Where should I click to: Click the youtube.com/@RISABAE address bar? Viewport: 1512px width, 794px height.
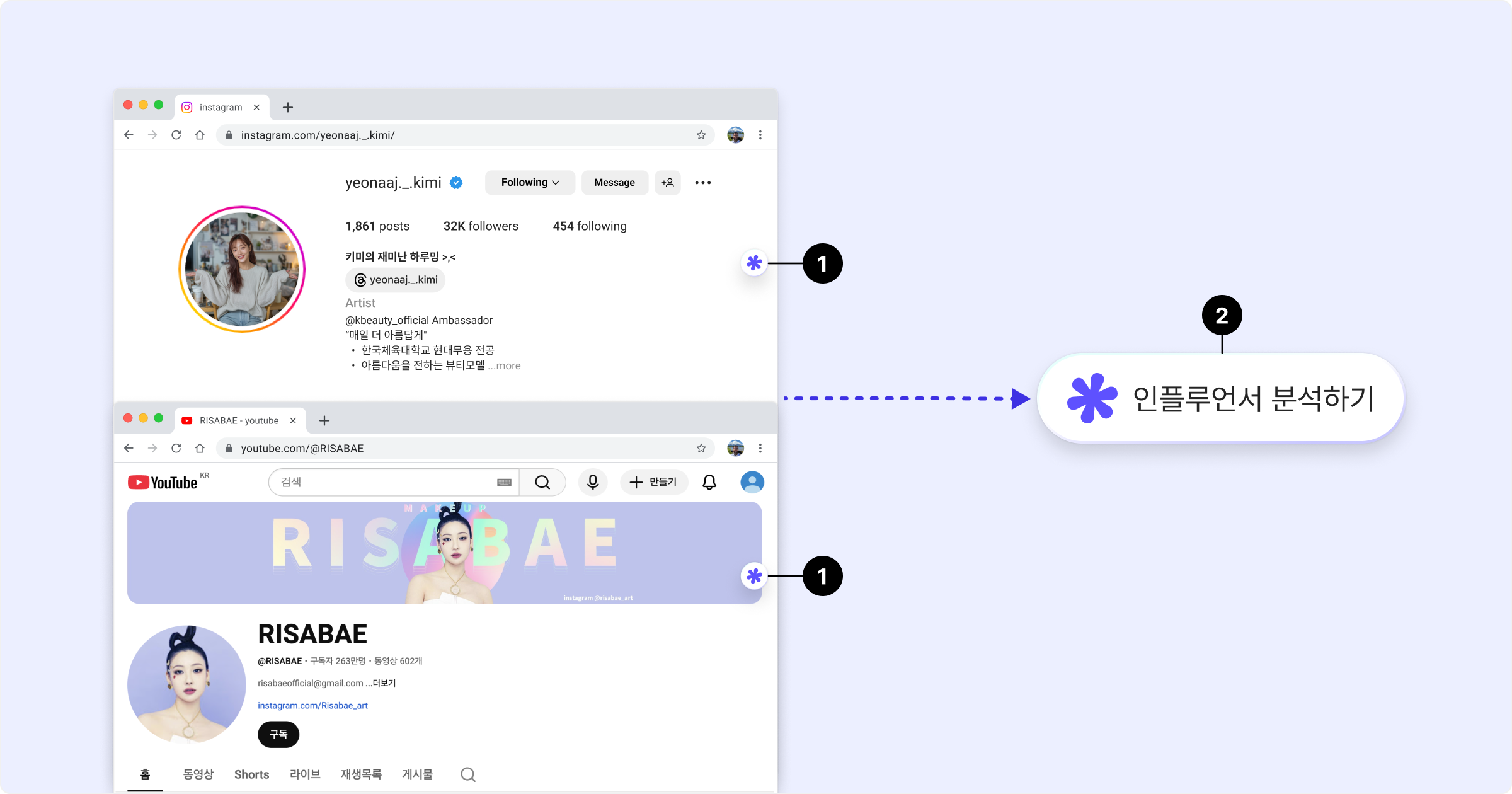click(465, 448)
